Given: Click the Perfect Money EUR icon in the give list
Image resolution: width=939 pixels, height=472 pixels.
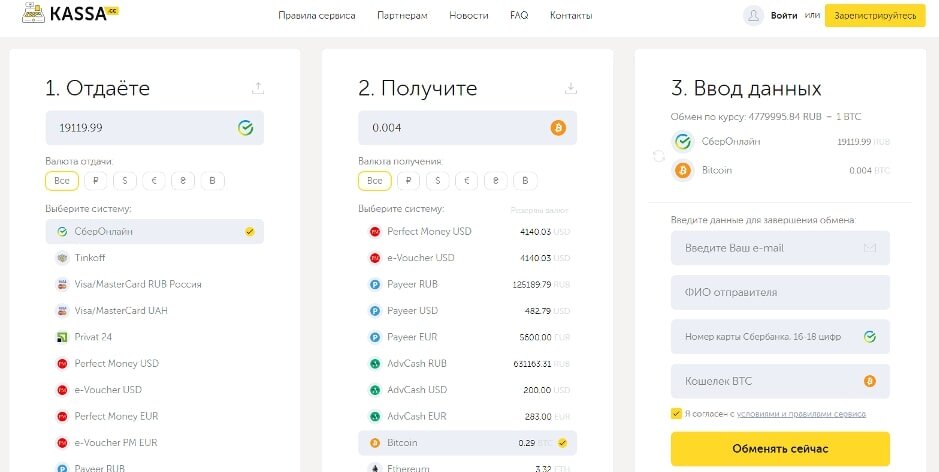Looking at the screenshot, I should tap(62, 416).
